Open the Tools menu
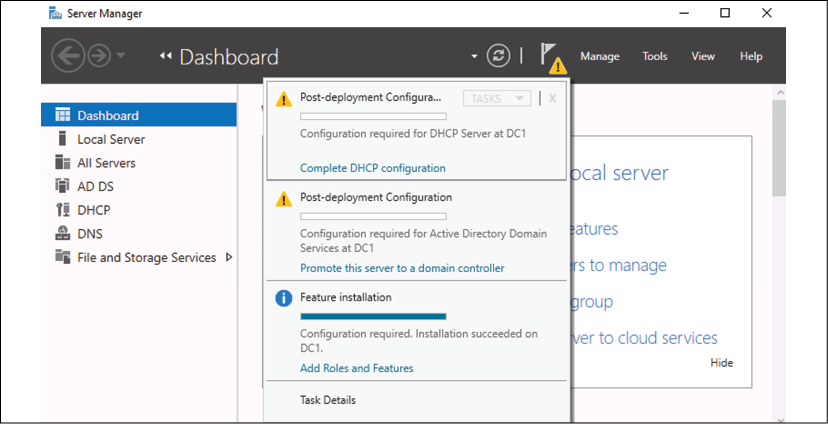Screen dimensions: 828x424 pos(655,56)
